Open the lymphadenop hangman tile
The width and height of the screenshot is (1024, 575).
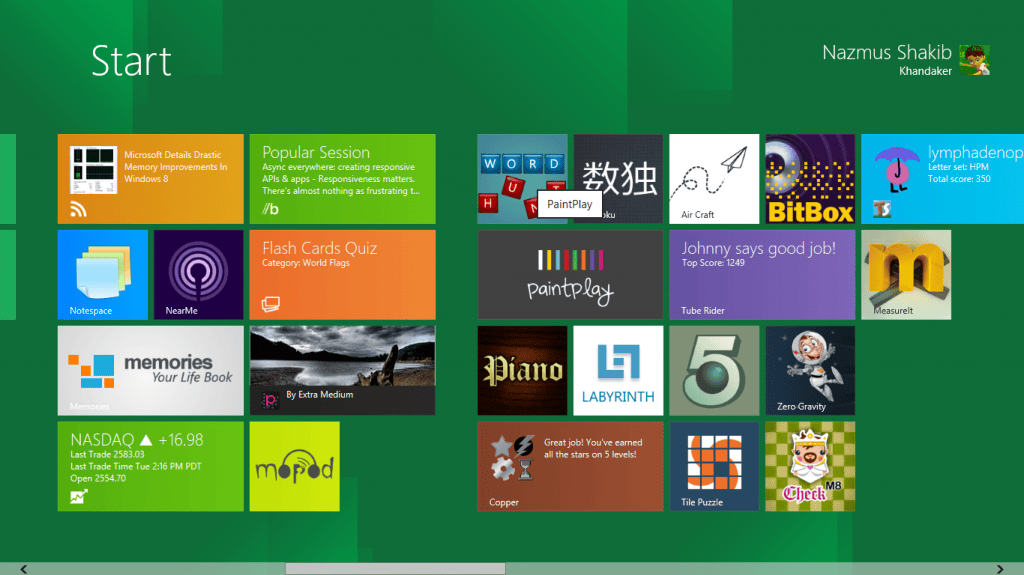click(942, 179)
